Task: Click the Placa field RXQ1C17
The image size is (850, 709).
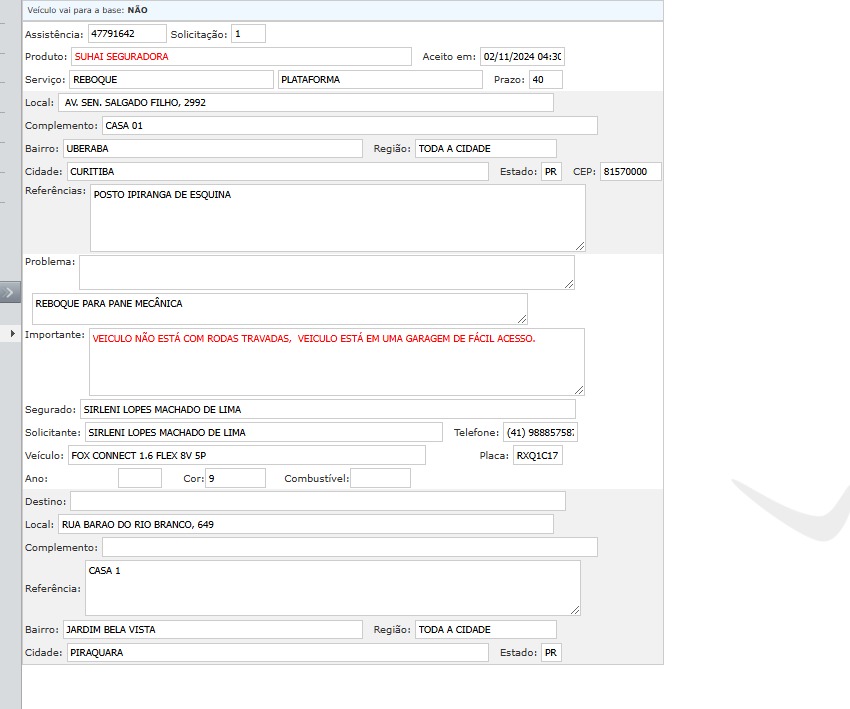Action: click(538, 456)
